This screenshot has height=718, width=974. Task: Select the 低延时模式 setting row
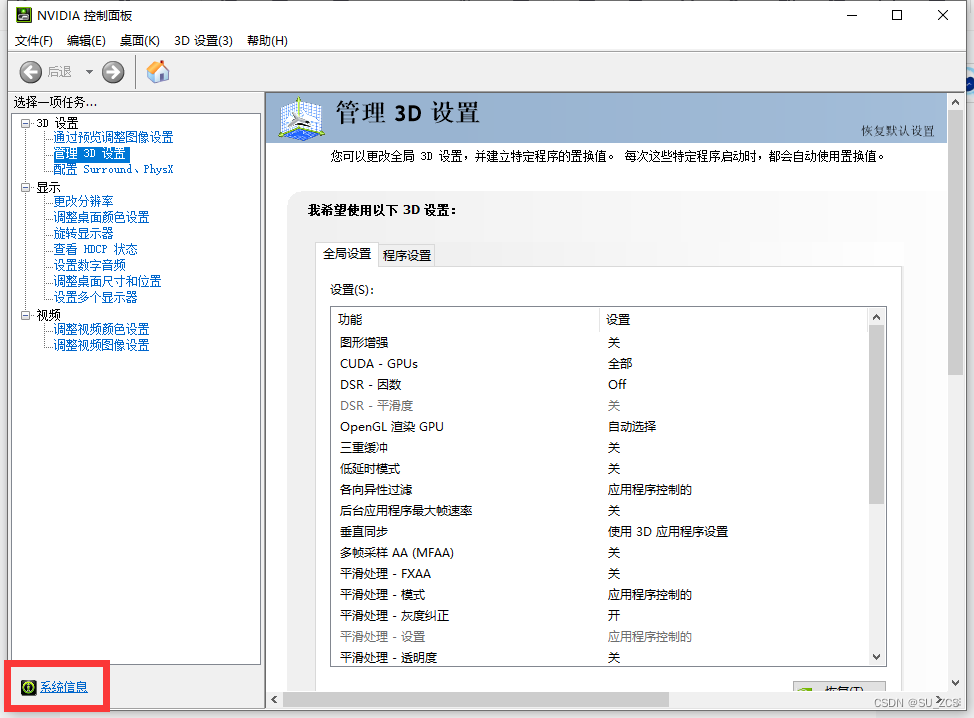[599, 469]
